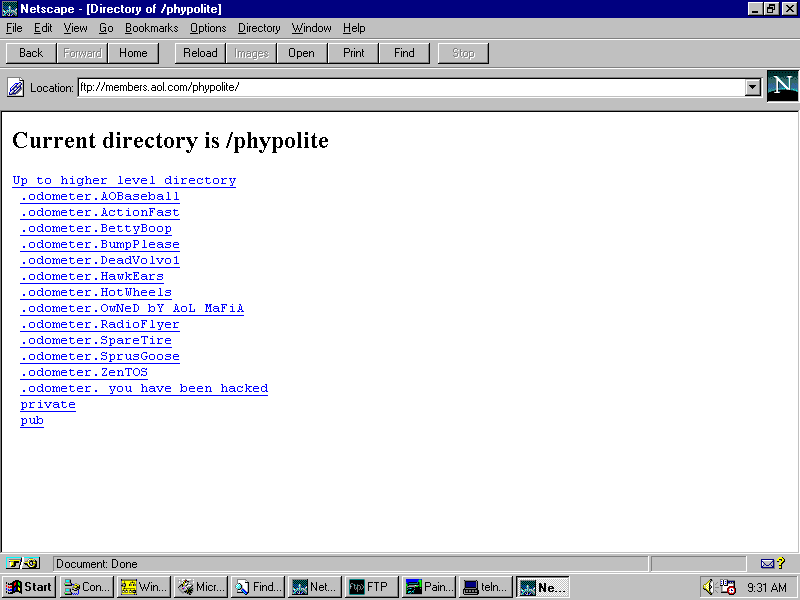
Task: Open the '.odometer. you have been hacked' link
Action: (144, 388)
